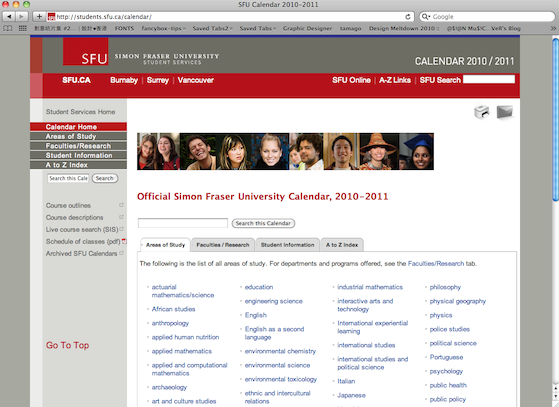
Task: Switch to Student Information tab
Action: [287, 245]
